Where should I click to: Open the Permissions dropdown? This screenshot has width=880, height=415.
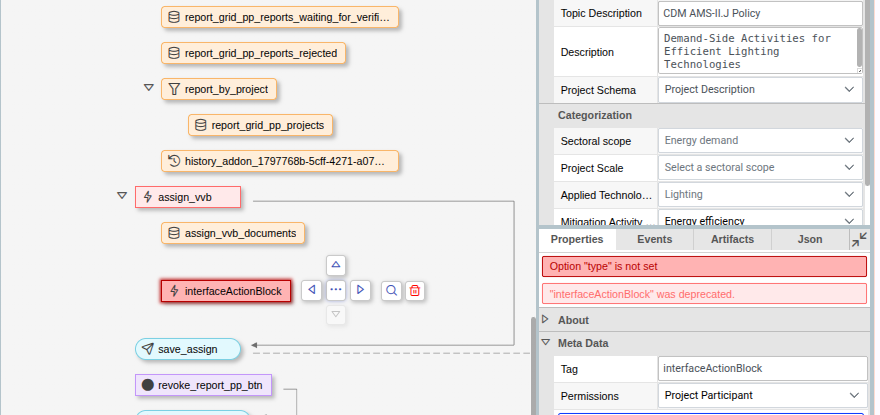(x=763, y=396)
